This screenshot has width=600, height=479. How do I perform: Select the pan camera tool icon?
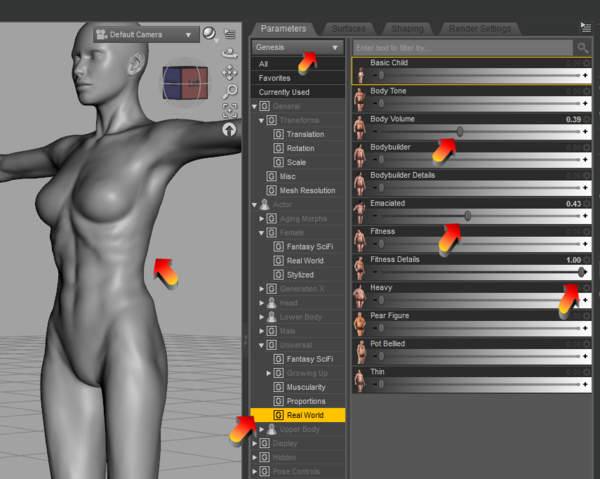coord(230,72)
